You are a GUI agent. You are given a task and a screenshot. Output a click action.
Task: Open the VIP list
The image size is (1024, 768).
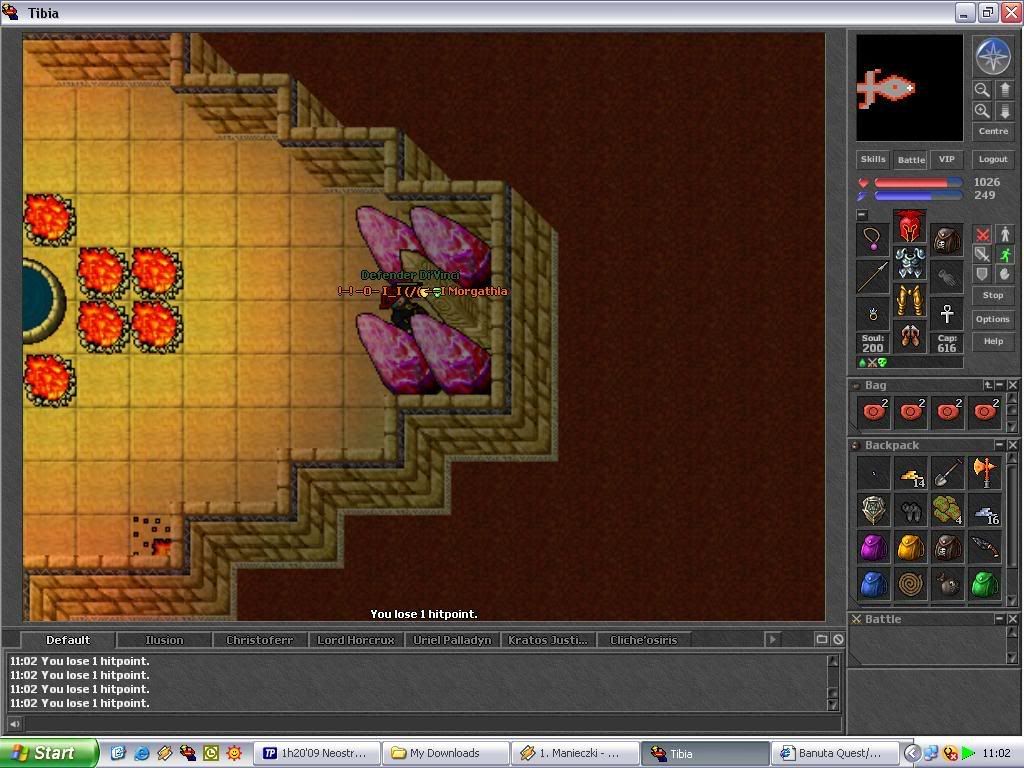click(946, 159)
